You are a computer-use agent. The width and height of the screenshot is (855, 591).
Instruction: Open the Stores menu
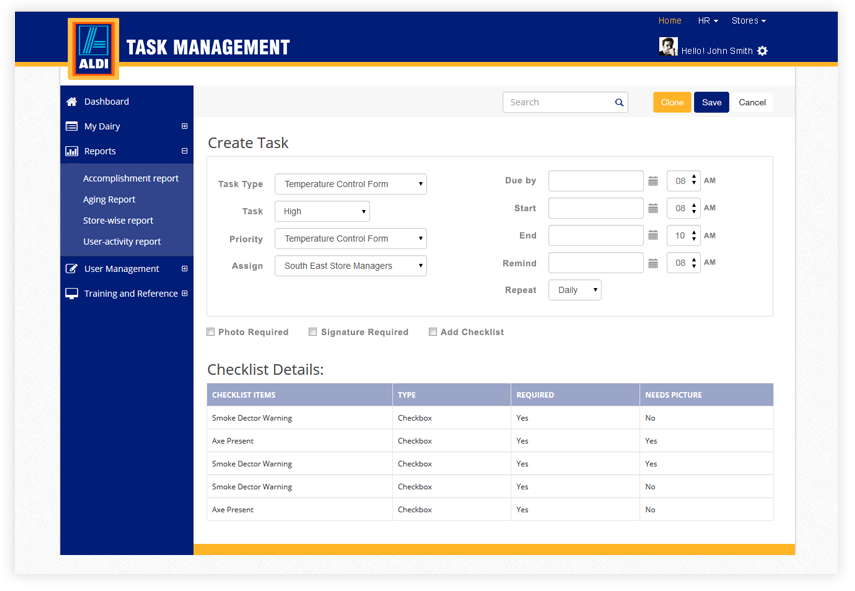[748, 21]
